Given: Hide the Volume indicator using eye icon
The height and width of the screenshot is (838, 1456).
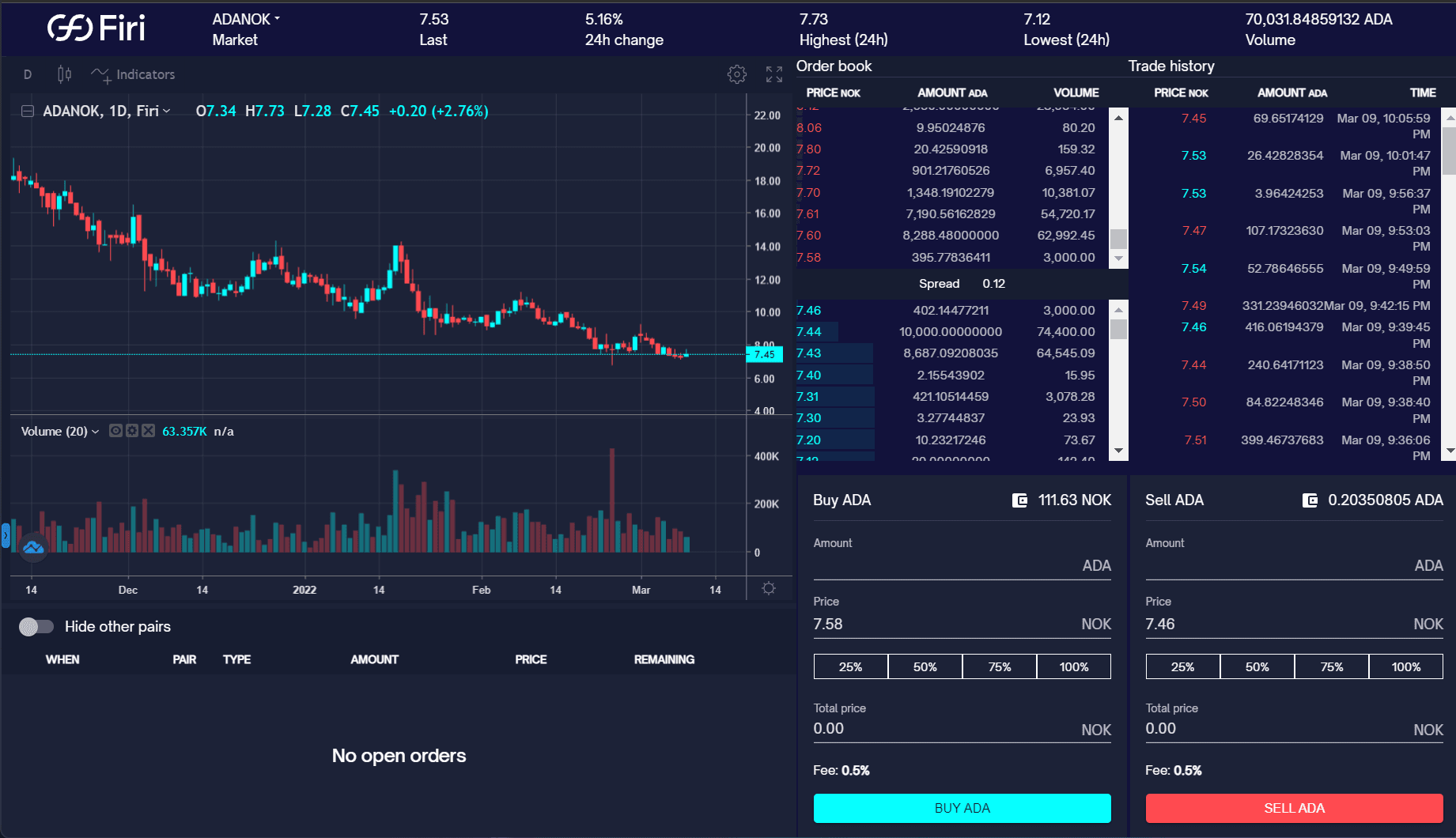Looking at the screenshot, I should click(x=115, y=431).
